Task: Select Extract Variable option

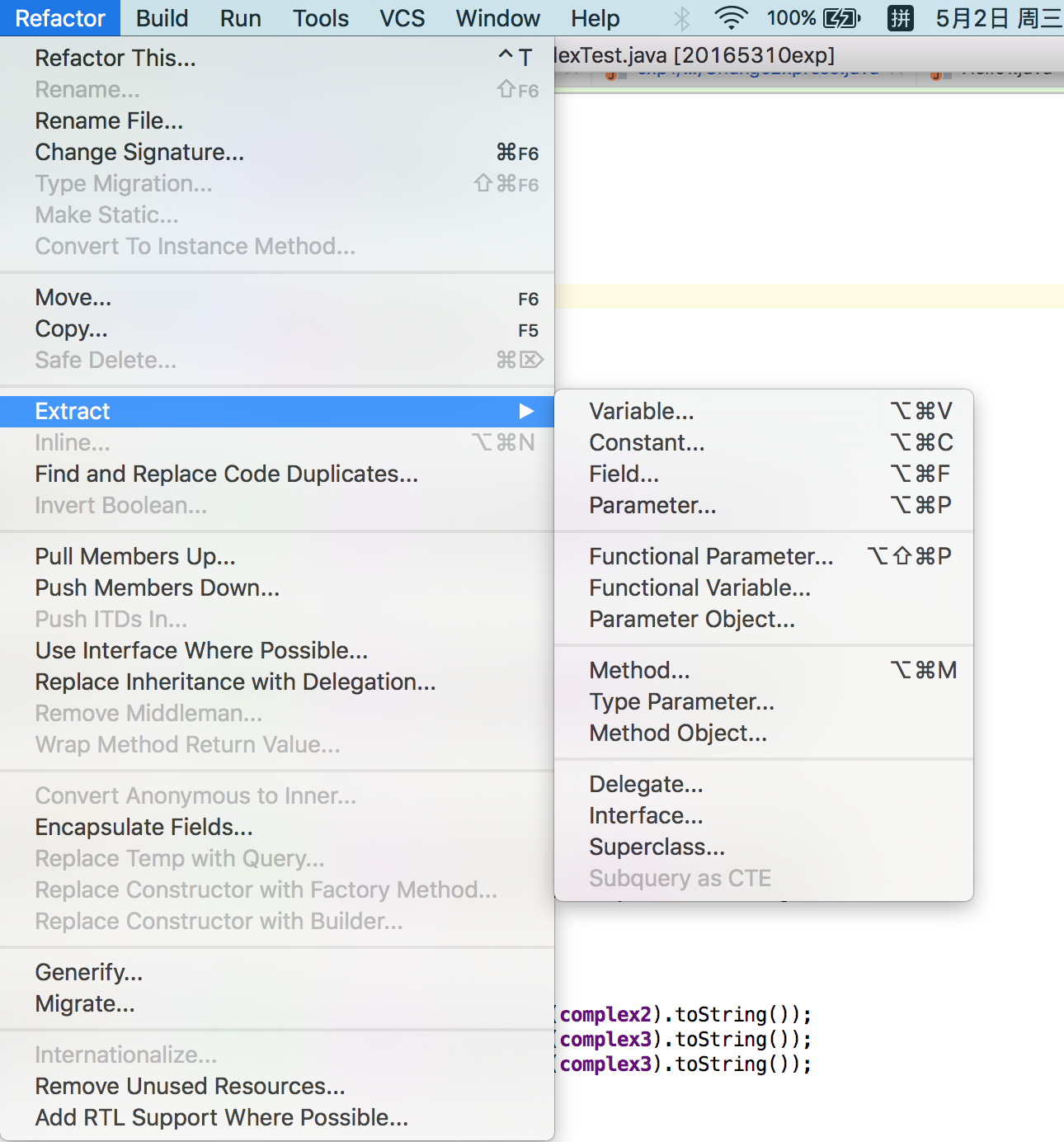Action: pyautogui.click(x=642, y=411)
